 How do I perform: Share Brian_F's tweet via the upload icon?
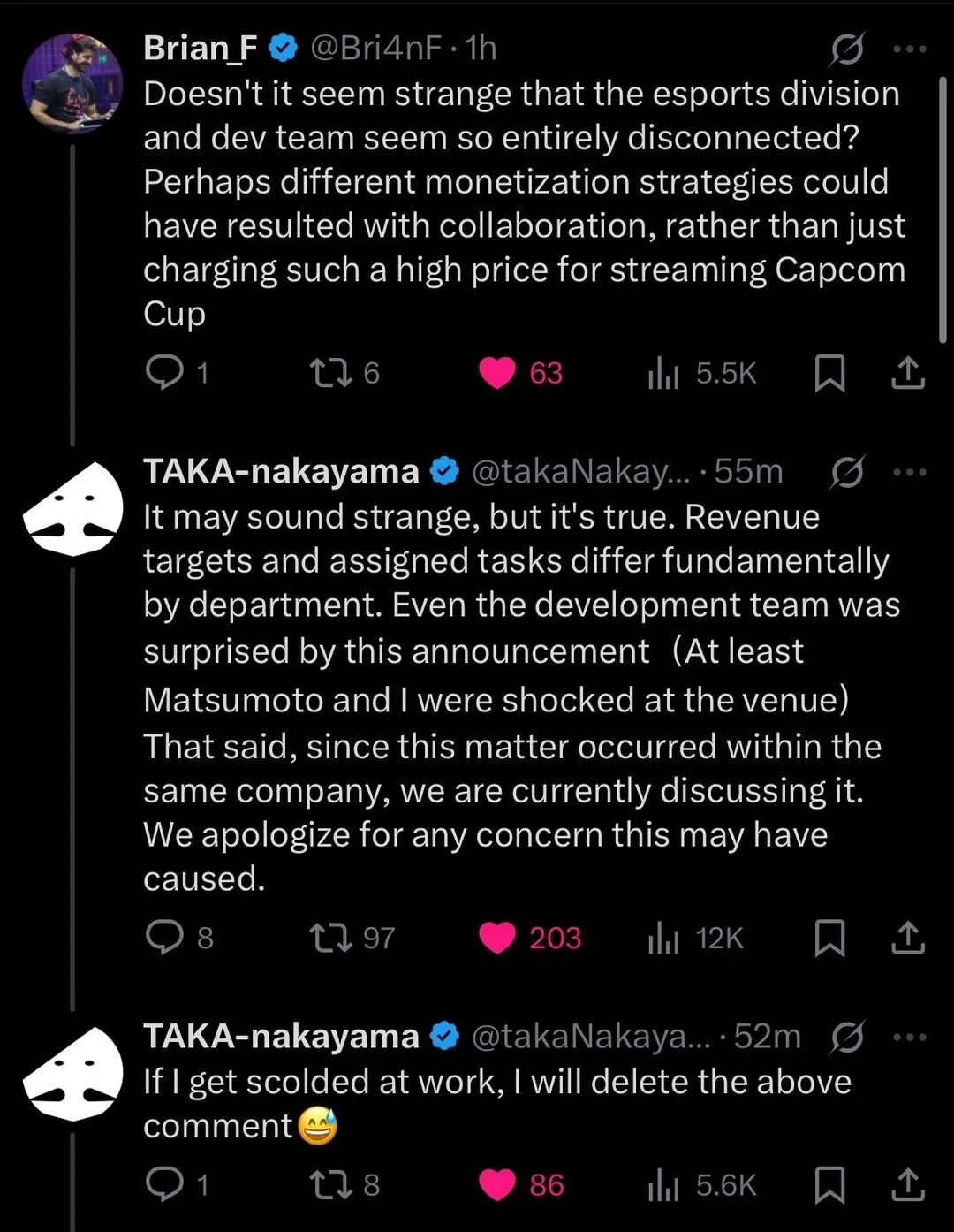pos(907,374)
